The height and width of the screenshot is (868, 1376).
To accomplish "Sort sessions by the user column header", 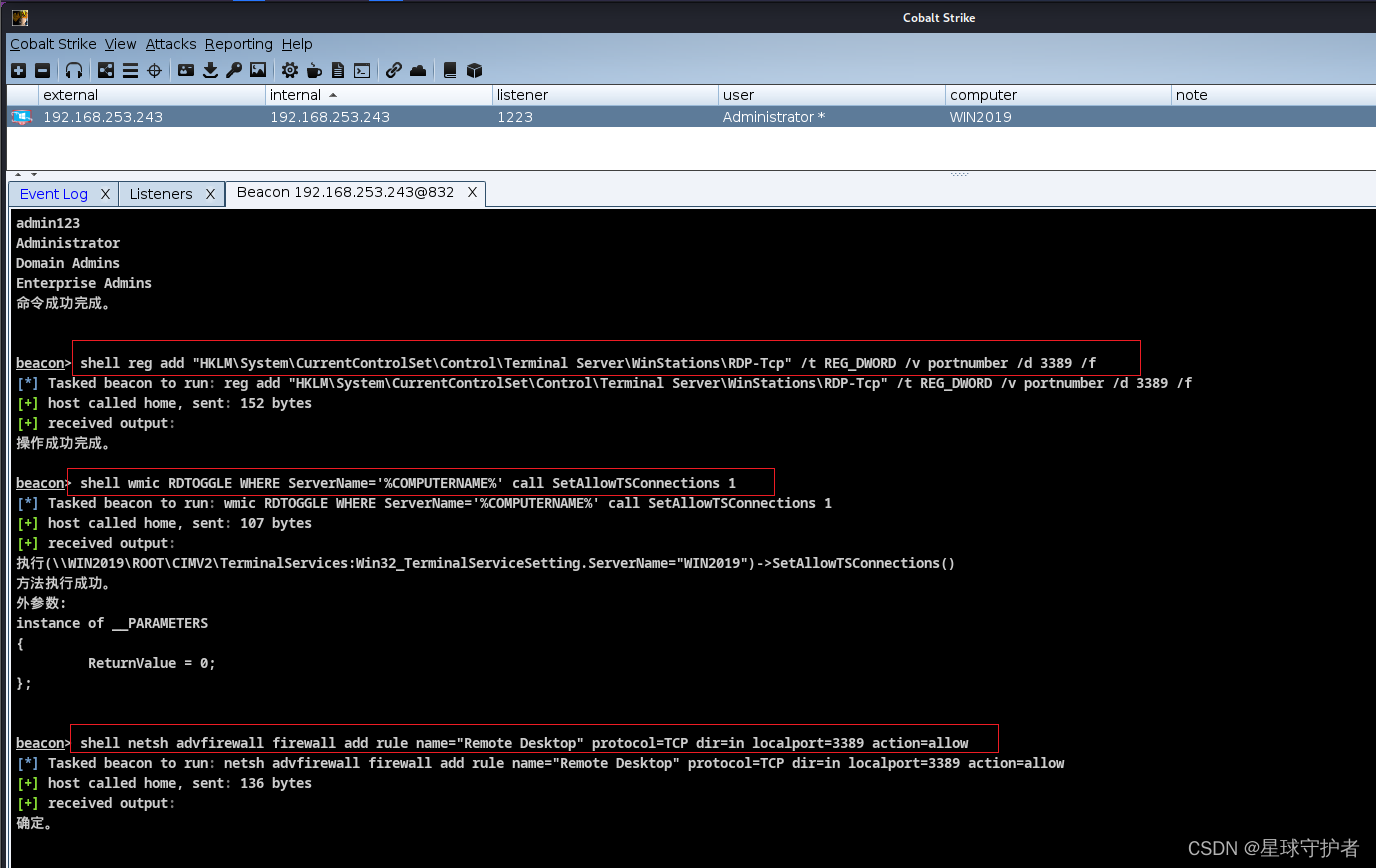I will coord(832,95).
